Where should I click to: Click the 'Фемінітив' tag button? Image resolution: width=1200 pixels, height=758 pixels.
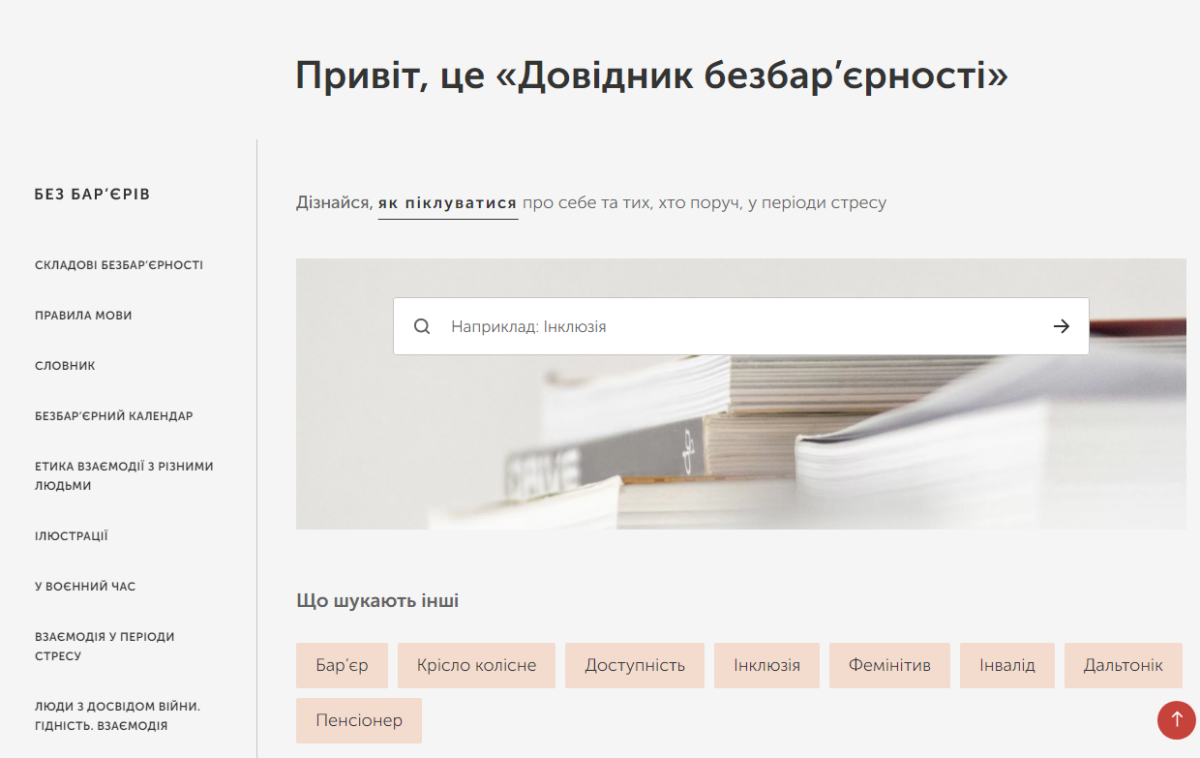889,665
